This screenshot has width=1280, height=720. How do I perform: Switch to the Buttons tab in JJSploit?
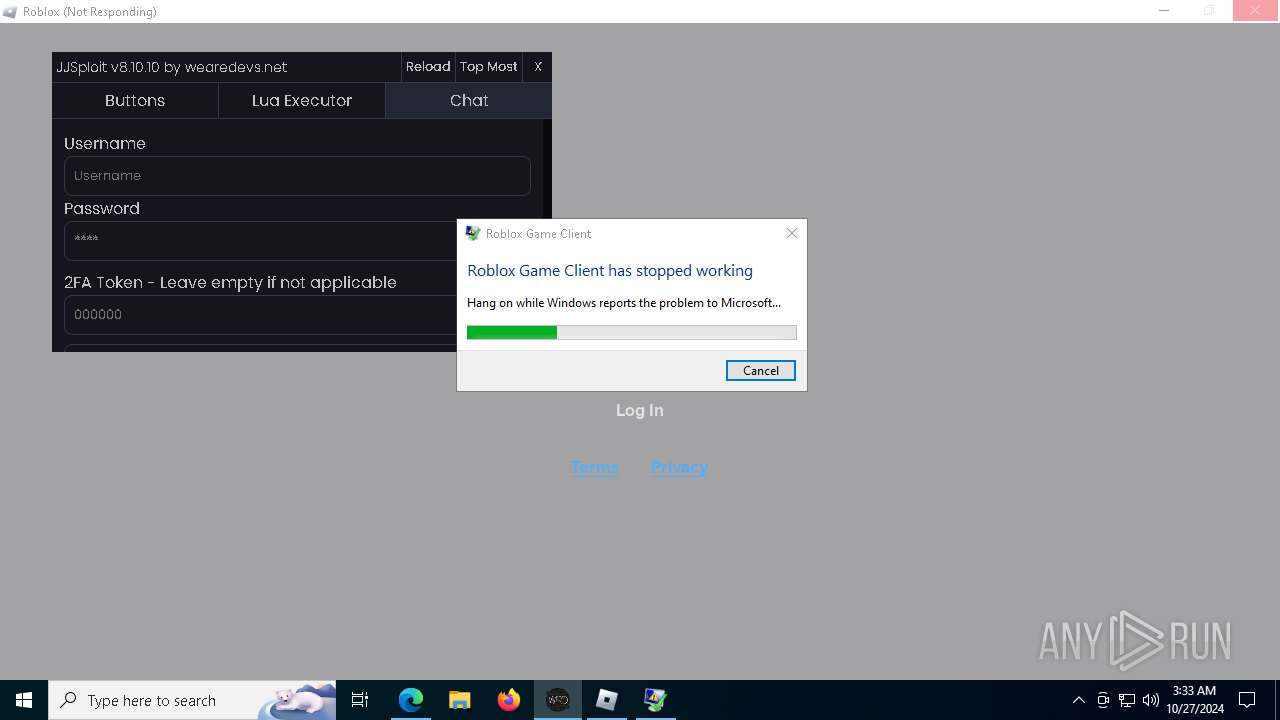point(135,100)
